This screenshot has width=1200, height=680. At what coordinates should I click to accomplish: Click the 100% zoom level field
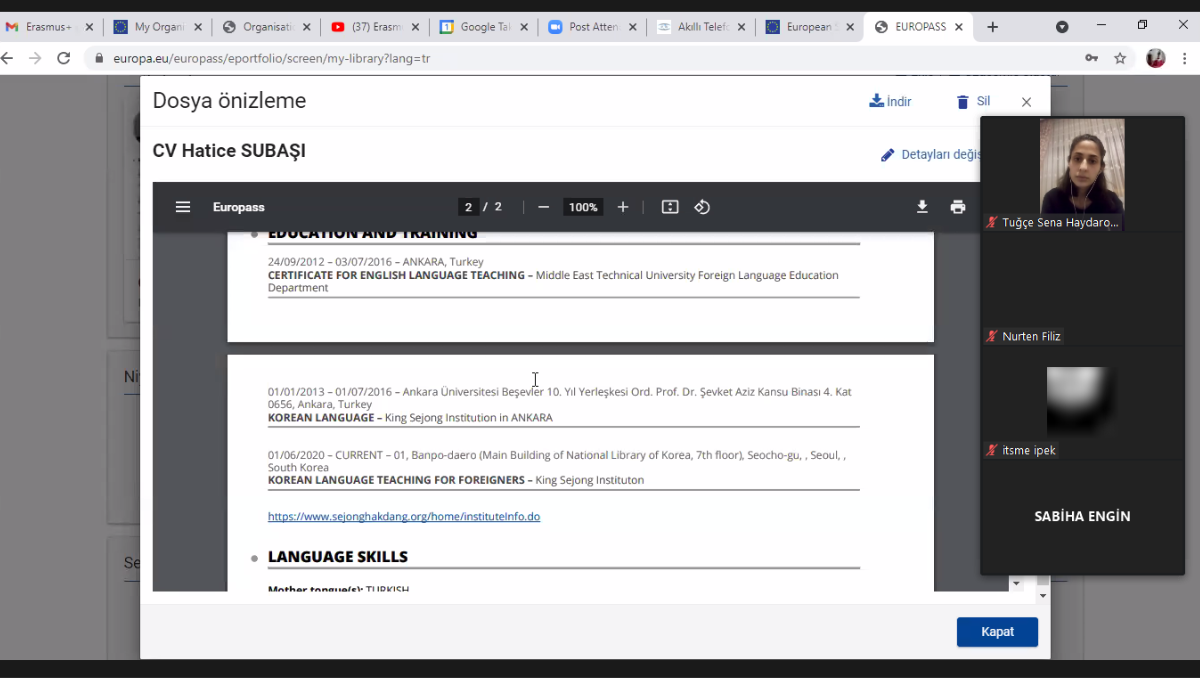(583, 207)
